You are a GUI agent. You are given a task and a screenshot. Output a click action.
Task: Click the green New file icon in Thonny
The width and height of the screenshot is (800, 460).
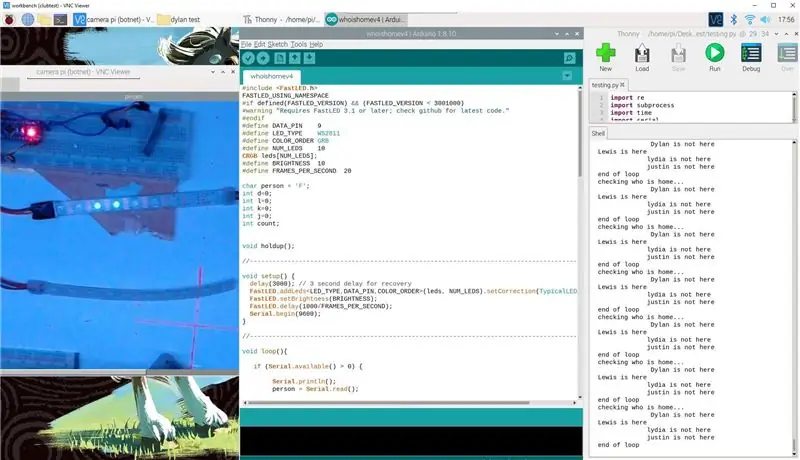(x=606, y=57)
